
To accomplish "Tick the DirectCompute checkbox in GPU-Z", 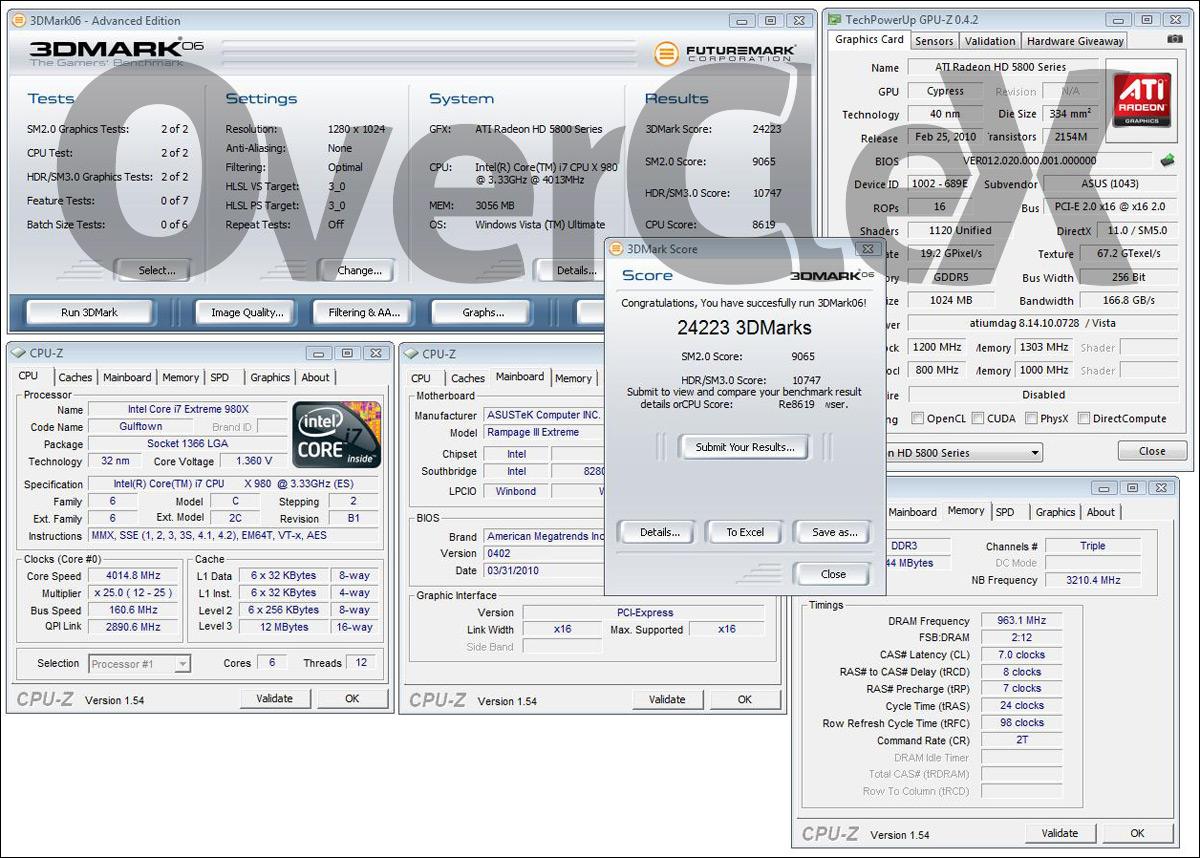I will [x=1083, y=419].
